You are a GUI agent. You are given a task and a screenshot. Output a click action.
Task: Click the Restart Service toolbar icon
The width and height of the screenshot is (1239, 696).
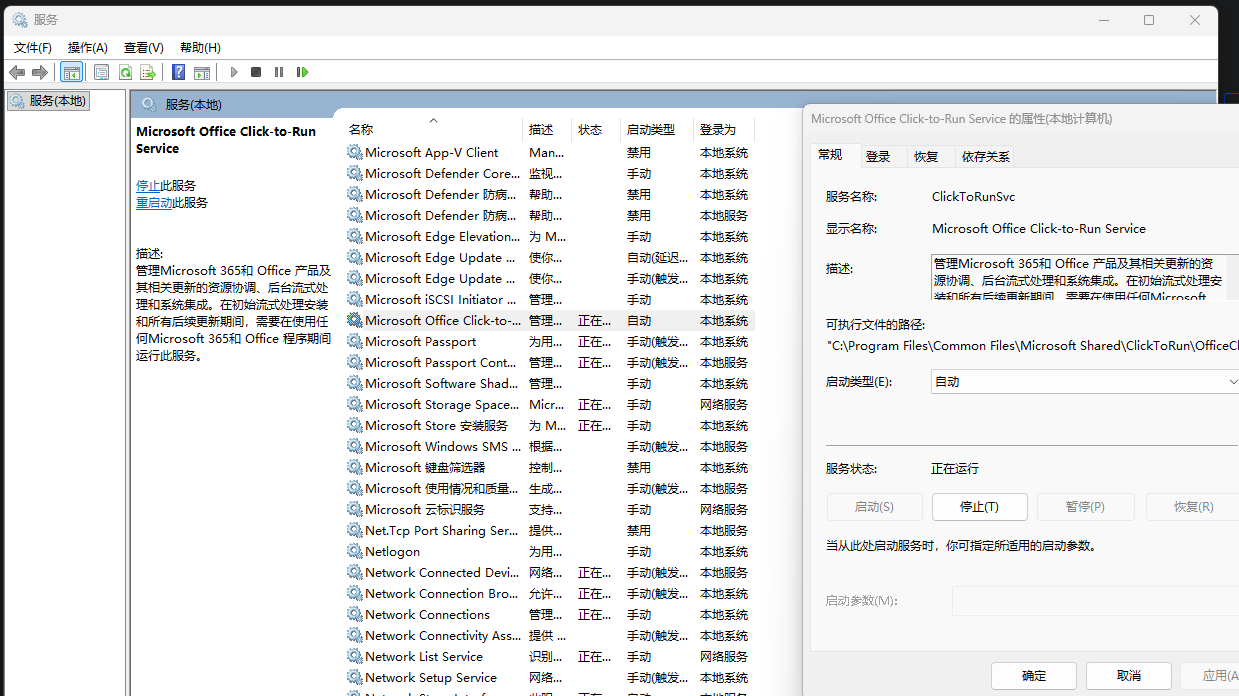(x=302, y=72)
